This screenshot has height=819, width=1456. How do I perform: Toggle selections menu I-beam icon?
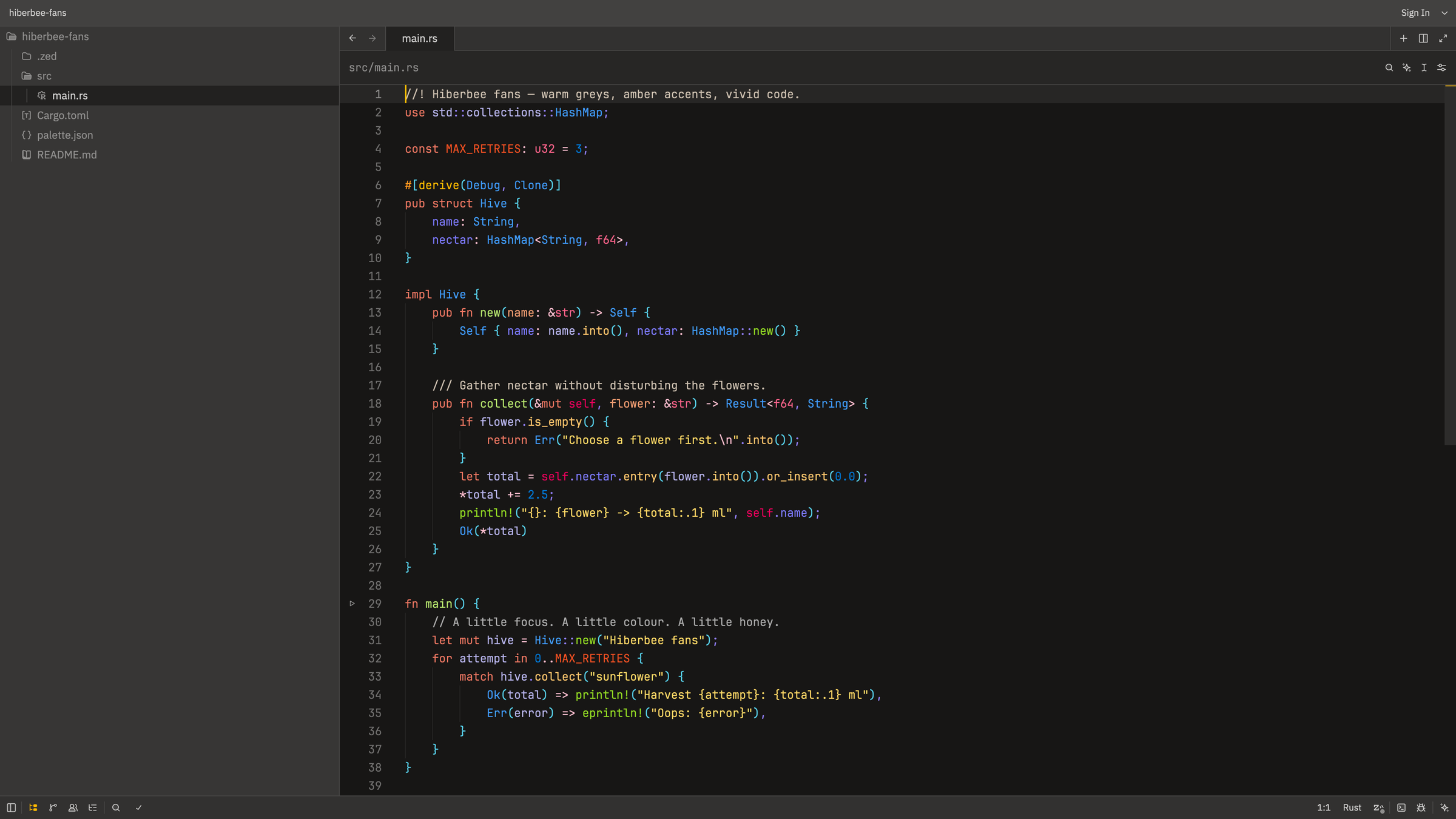coord(1424,67)
